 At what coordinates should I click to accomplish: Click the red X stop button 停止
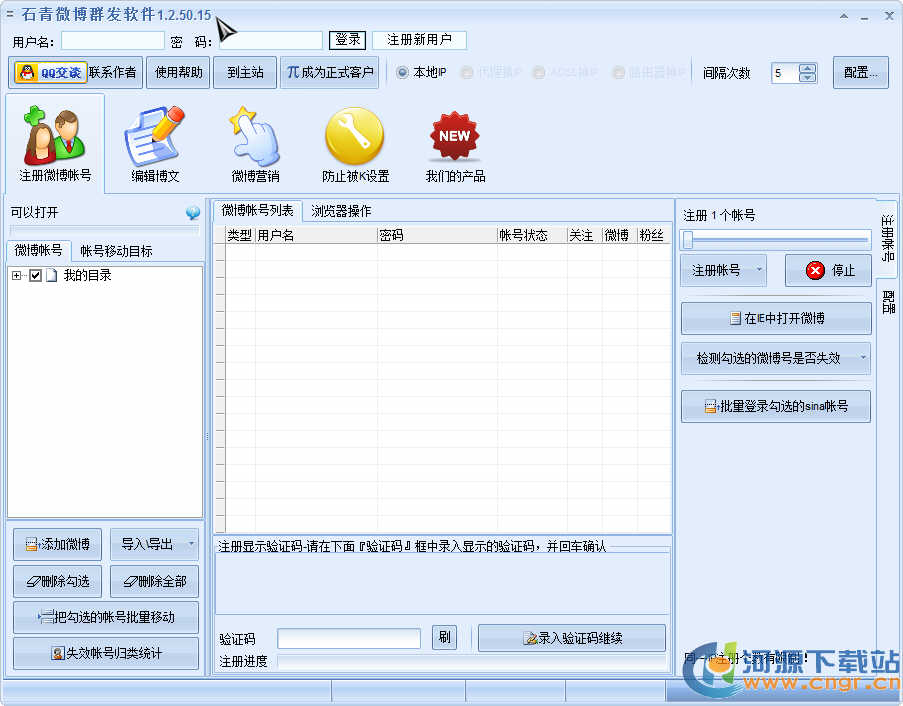[828, 270]
